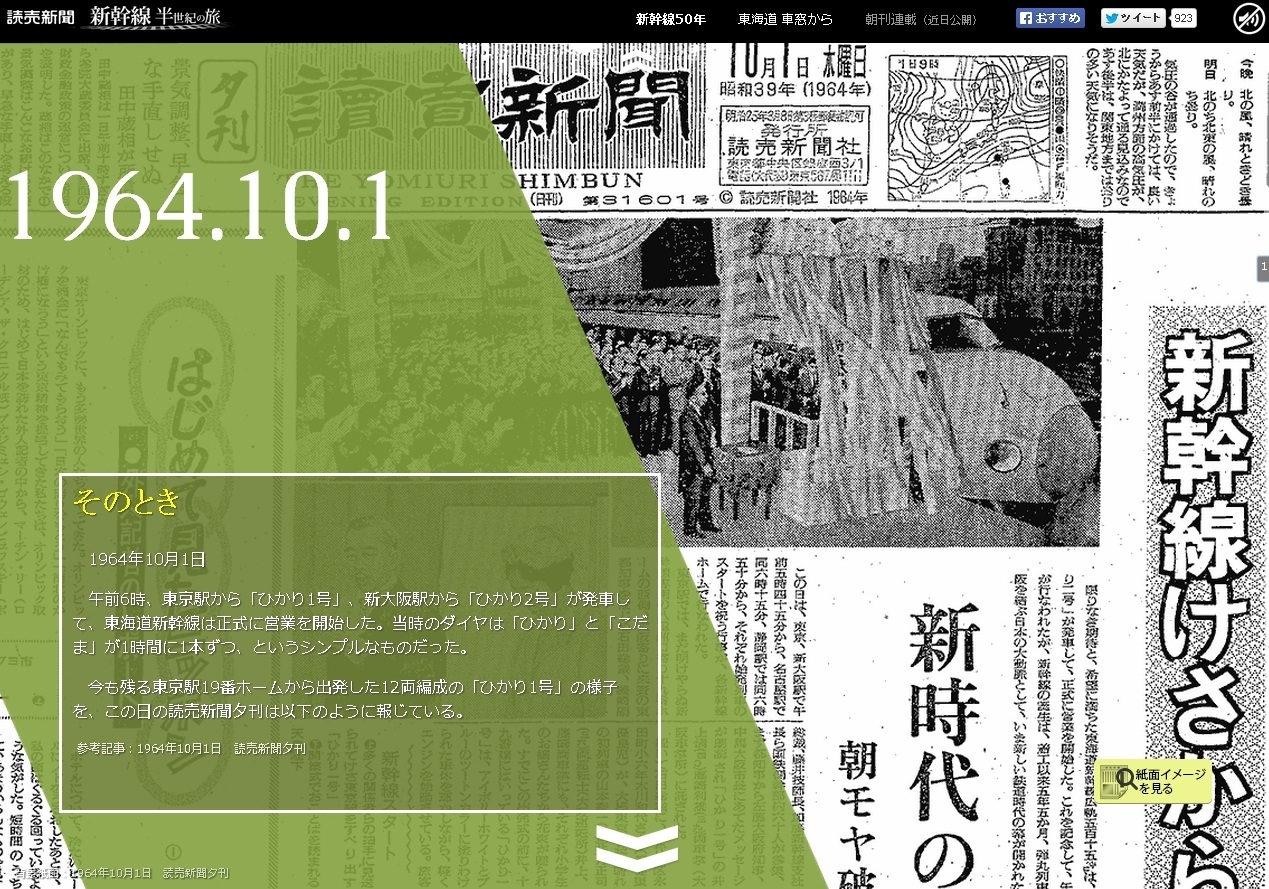Screen dimensions: 1269x889
Task: Click the page indicator tab at right edge
Action: 1263,268
